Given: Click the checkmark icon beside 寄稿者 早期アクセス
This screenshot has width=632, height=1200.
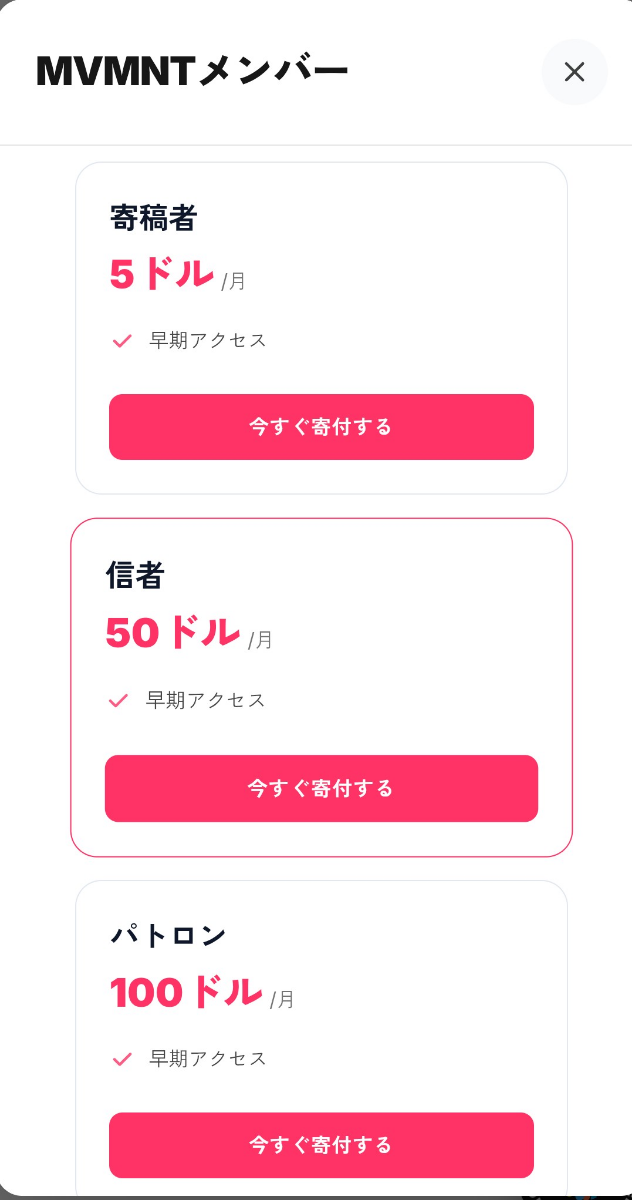Looking at the screenshot, I should pyautogui.click(x=120, y=340).
